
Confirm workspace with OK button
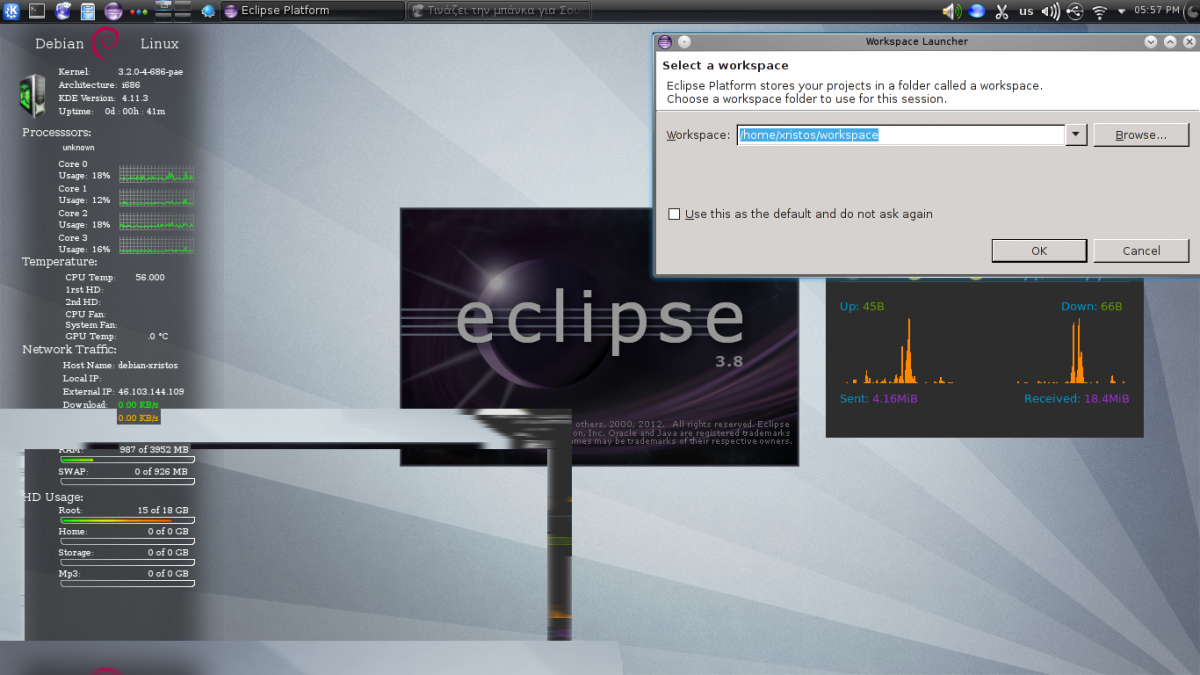[x=1039, y=251]
